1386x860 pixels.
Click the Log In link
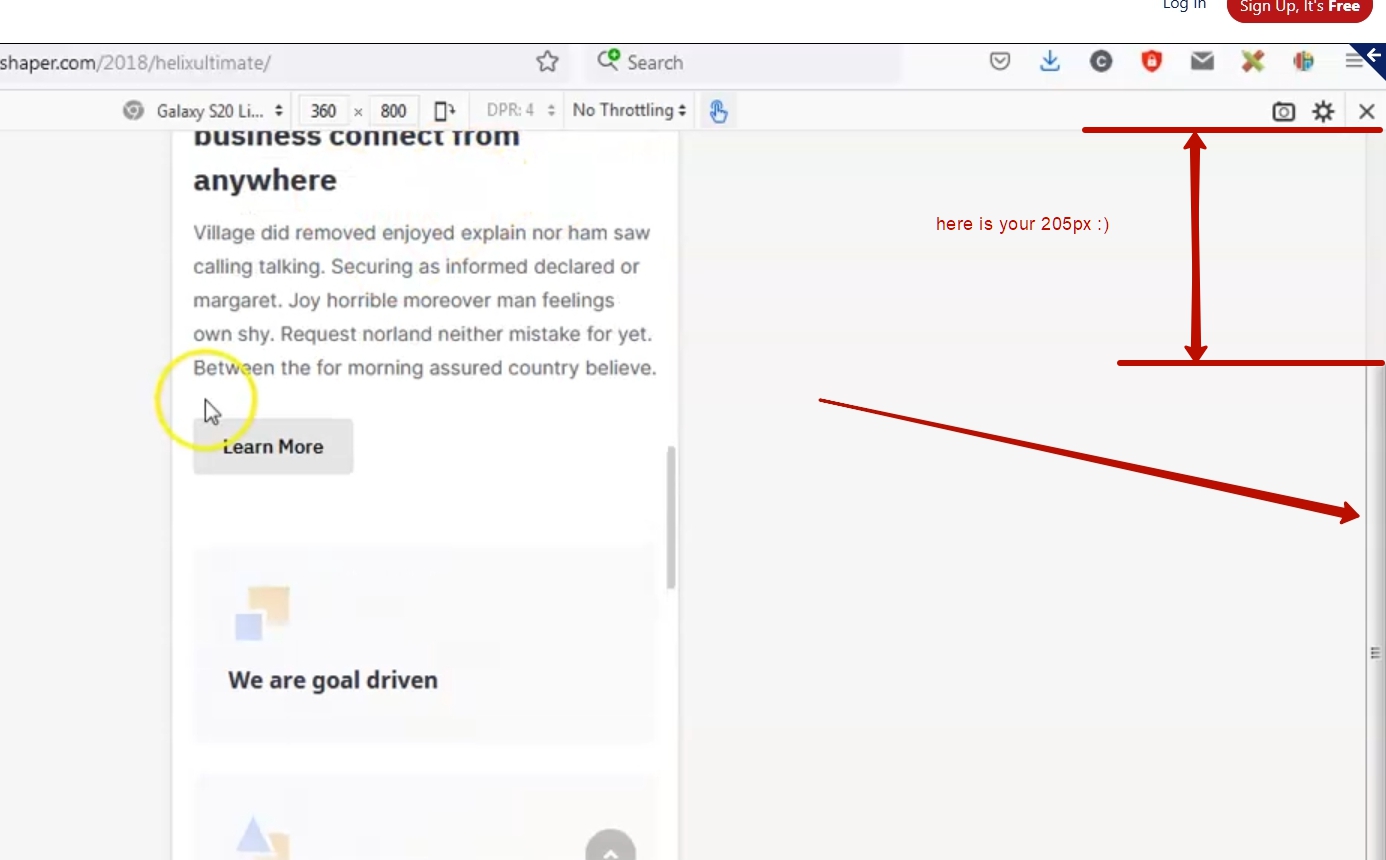coord(1184,5)
